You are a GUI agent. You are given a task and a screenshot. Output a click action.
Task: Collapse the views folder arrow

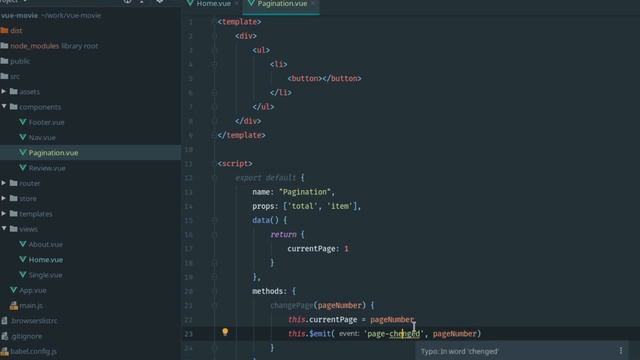[x=4, y=229]
